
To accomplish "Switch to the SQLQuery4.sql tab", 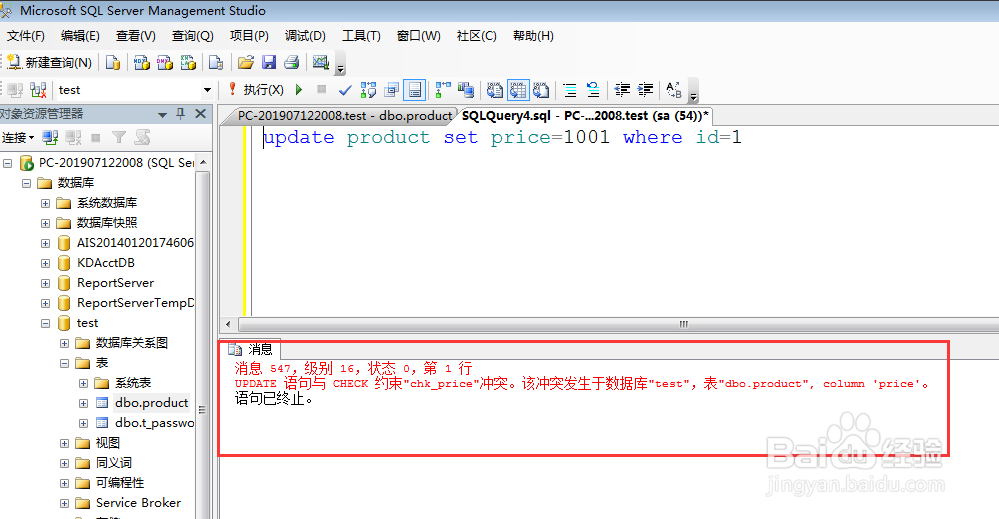I will [585, 116].
